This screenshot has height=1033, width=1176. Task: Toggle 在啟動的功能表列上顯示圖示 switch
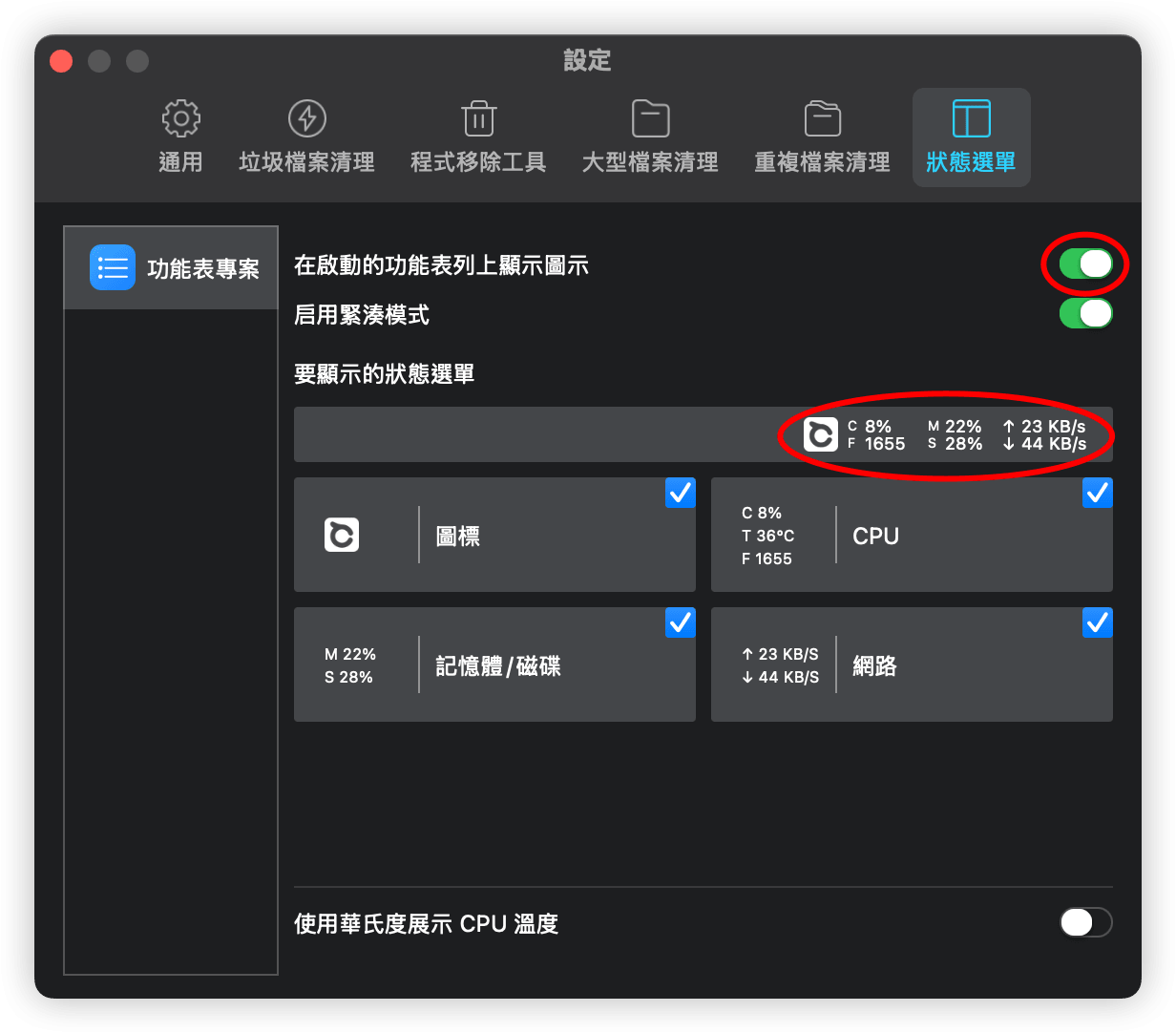pos(1086,264)
